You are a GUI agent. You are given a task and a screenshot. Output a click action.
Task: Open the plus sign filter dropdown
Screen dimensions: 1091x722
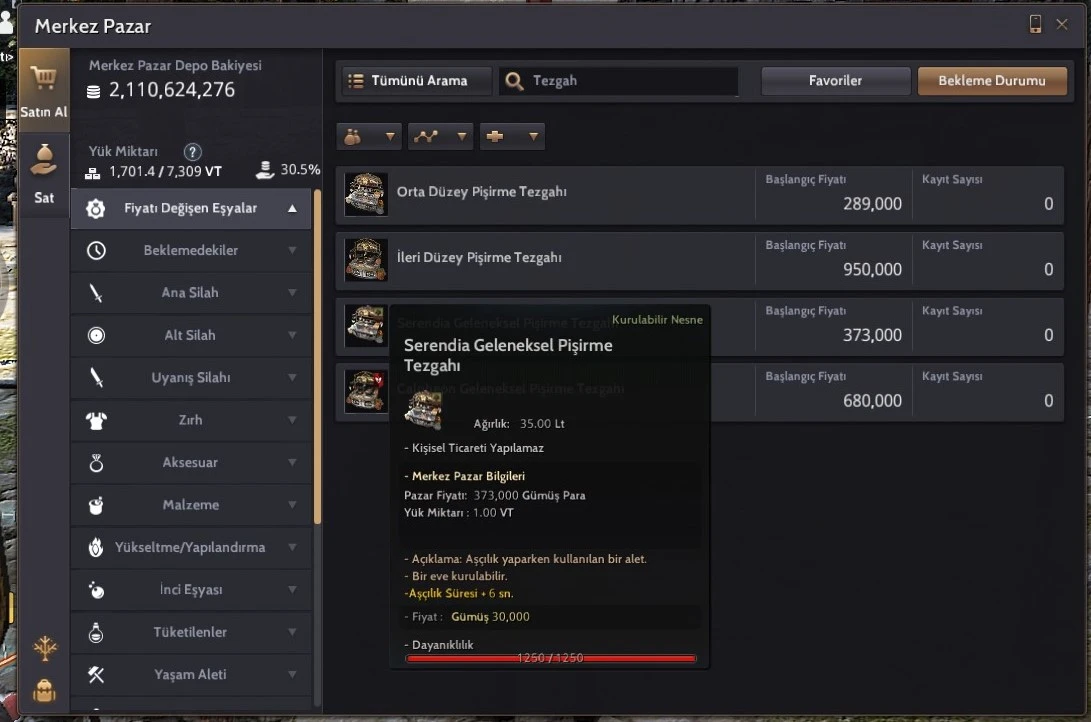point(512,136)
